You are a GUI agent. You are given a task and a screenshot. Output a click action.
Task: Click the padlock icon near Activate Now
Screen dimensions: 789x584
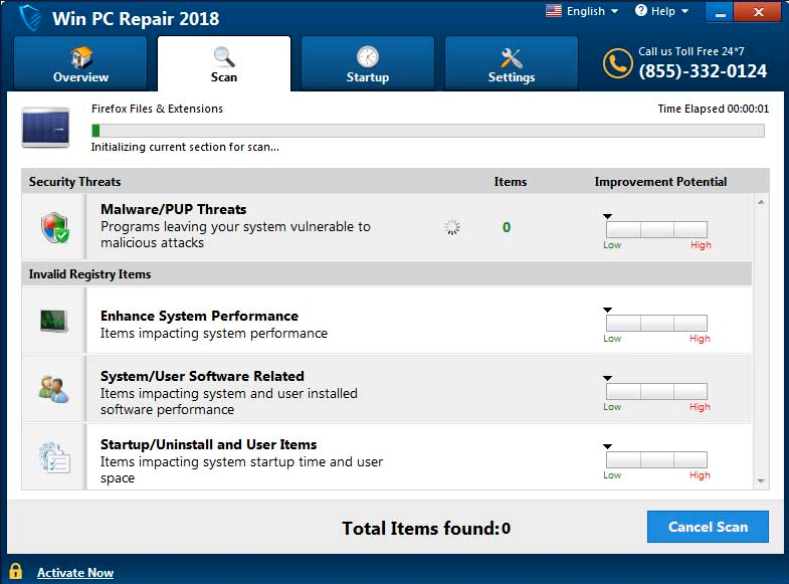15,572
